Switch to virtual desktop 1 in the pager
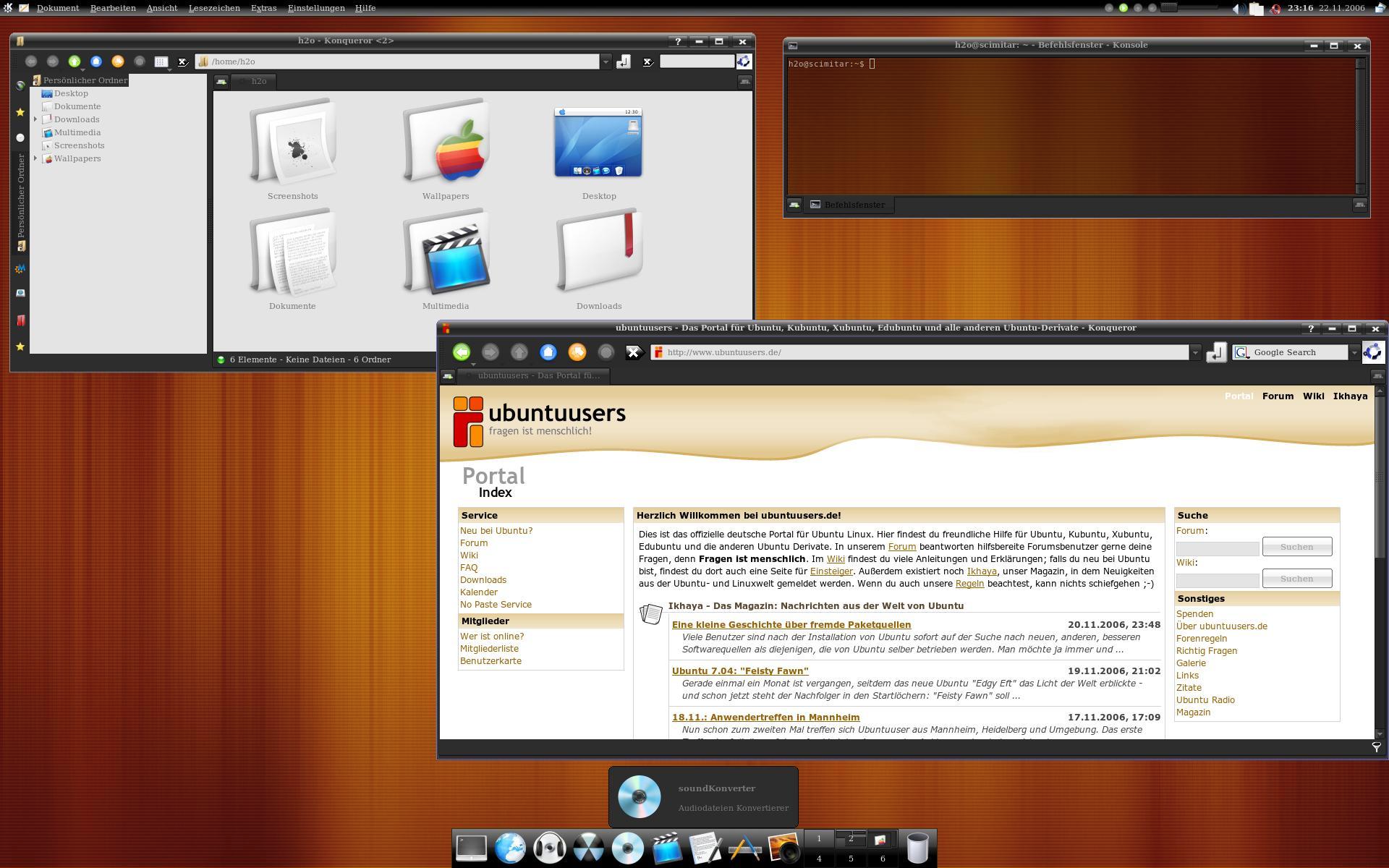 [819, 838]
